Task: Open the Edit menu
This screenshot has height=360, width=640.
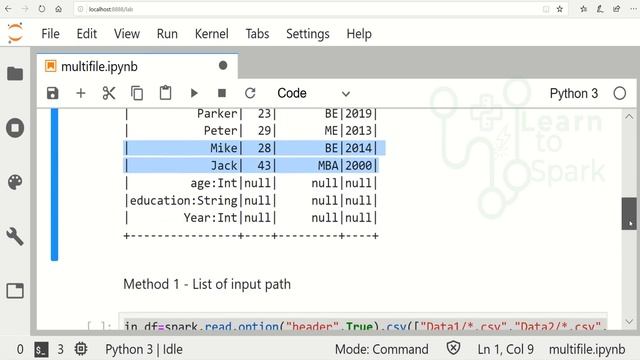Action: coord(87,33)
